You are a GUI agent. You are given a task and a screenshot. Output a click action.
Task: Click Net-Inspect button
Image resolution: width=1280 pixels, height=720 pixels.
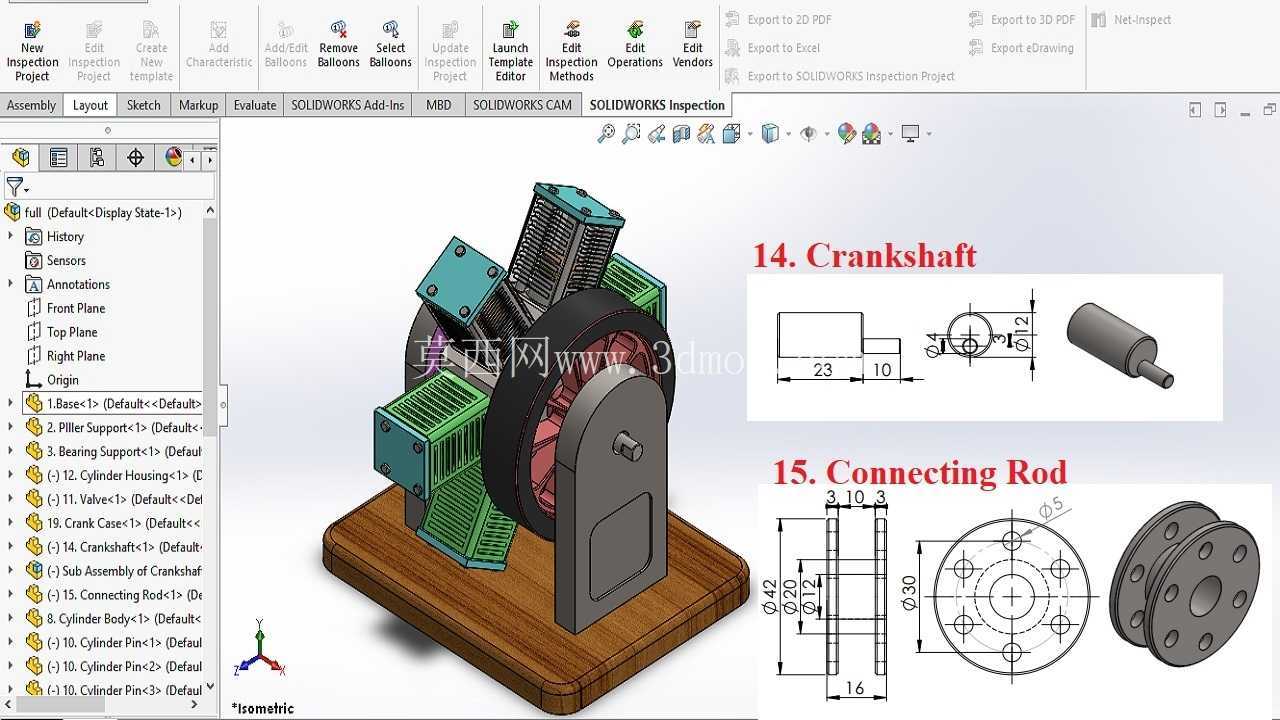click(1131, 19)
